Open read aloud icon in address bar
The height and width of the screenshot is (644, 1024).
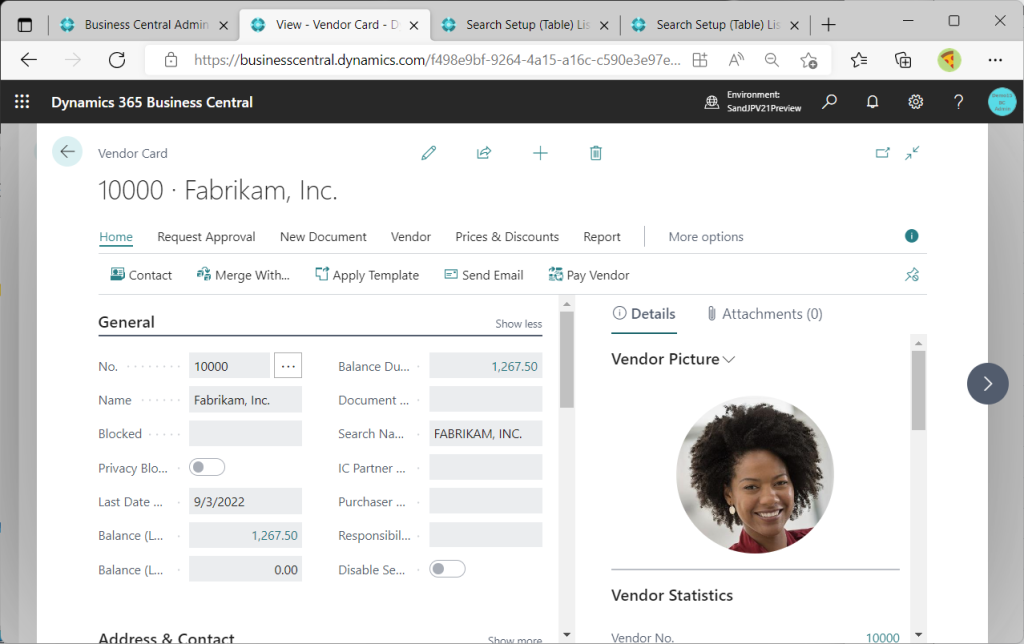click(736, 60)
